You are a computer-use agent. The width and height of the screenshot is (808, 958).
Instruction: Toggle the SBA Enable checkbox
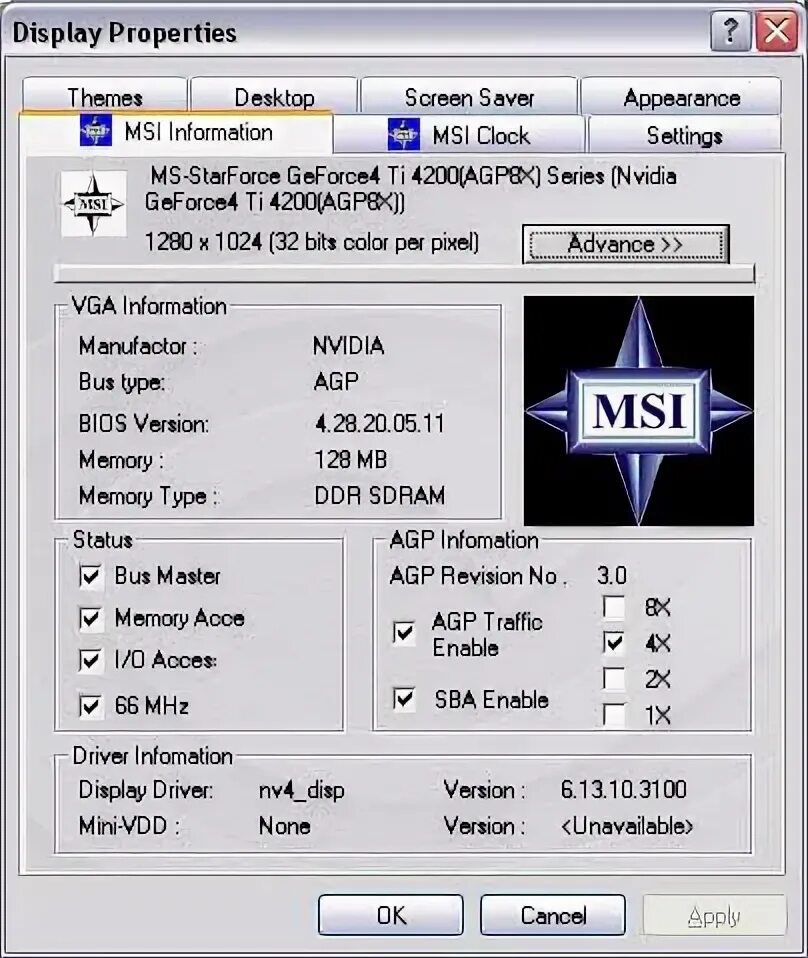coord(403,698)
